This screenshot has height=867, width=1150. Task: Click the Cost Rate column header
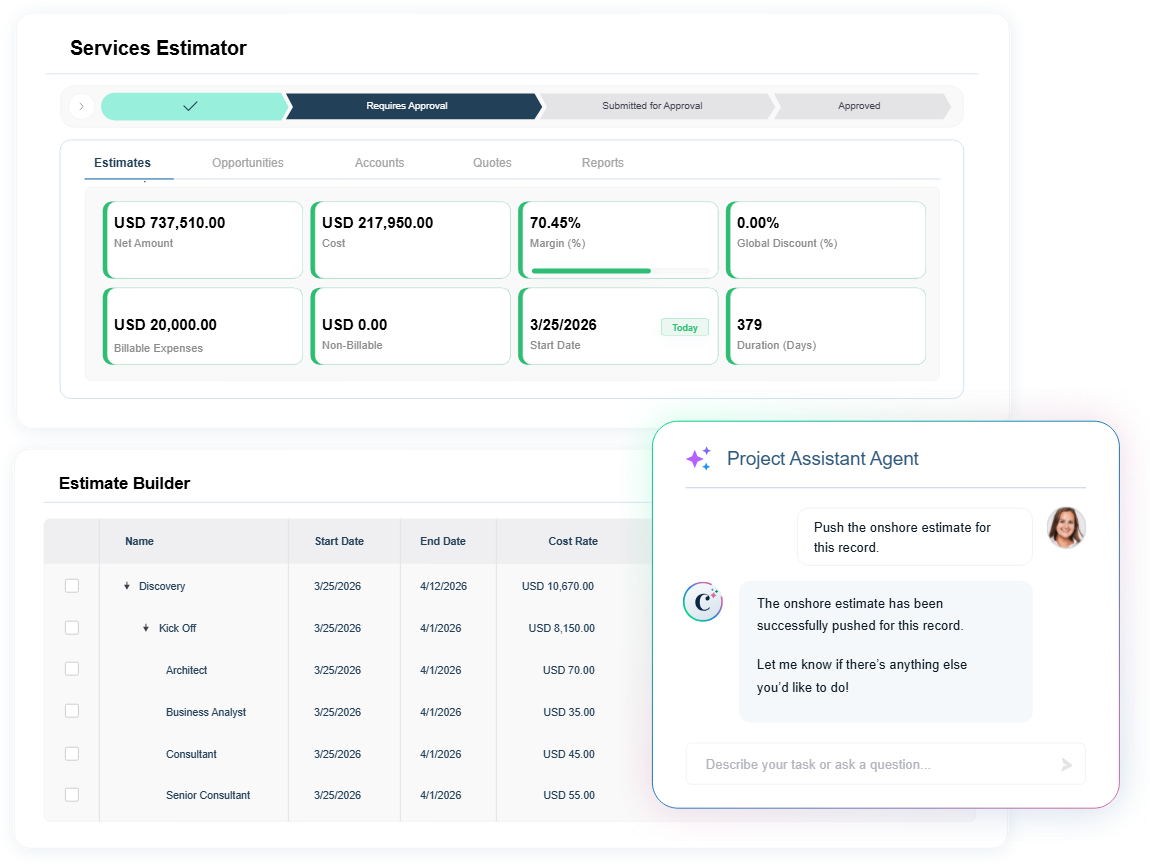click(x=573, y=541)
